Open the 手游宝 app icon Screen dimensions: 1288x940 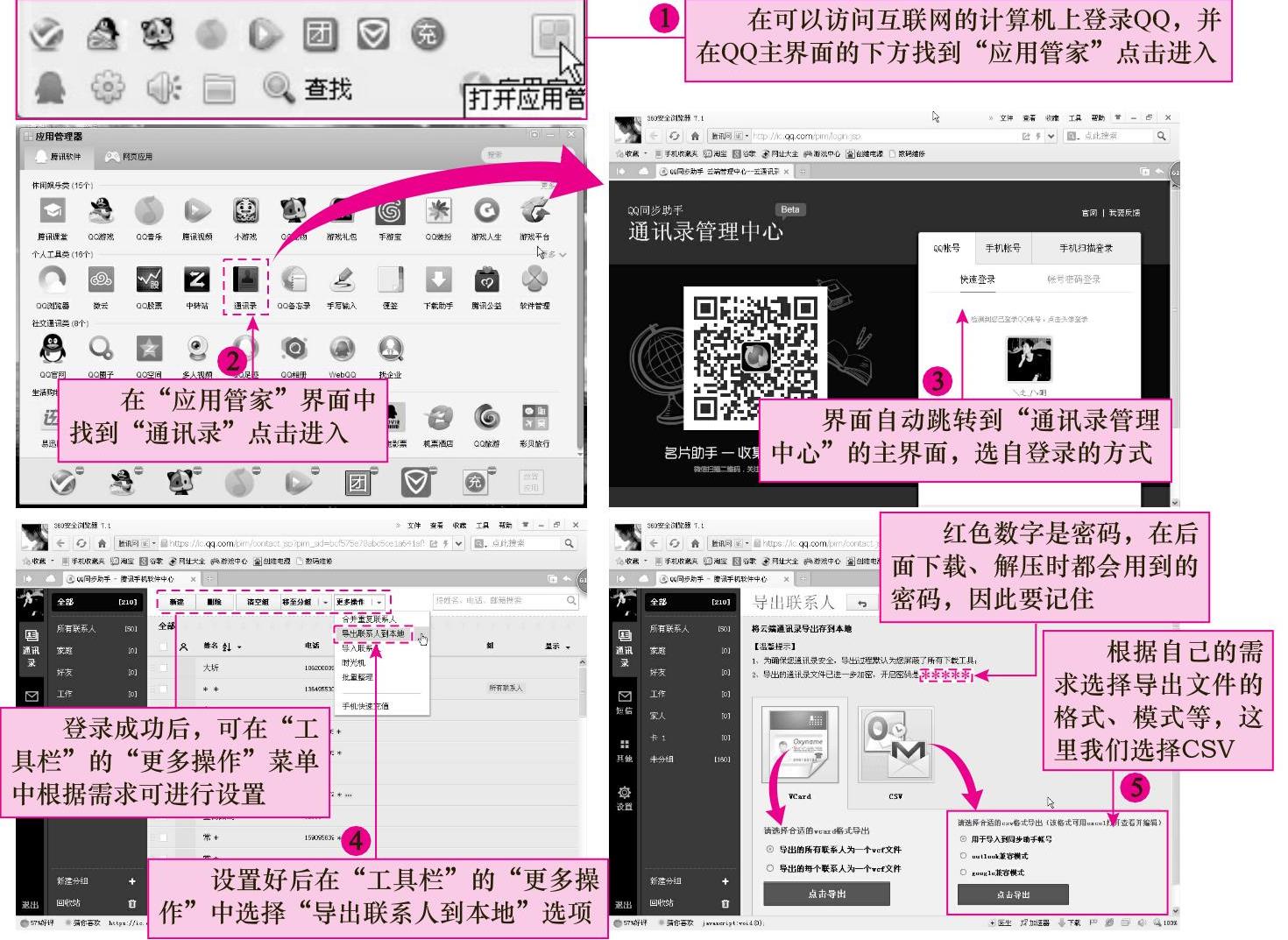point(390,211)
